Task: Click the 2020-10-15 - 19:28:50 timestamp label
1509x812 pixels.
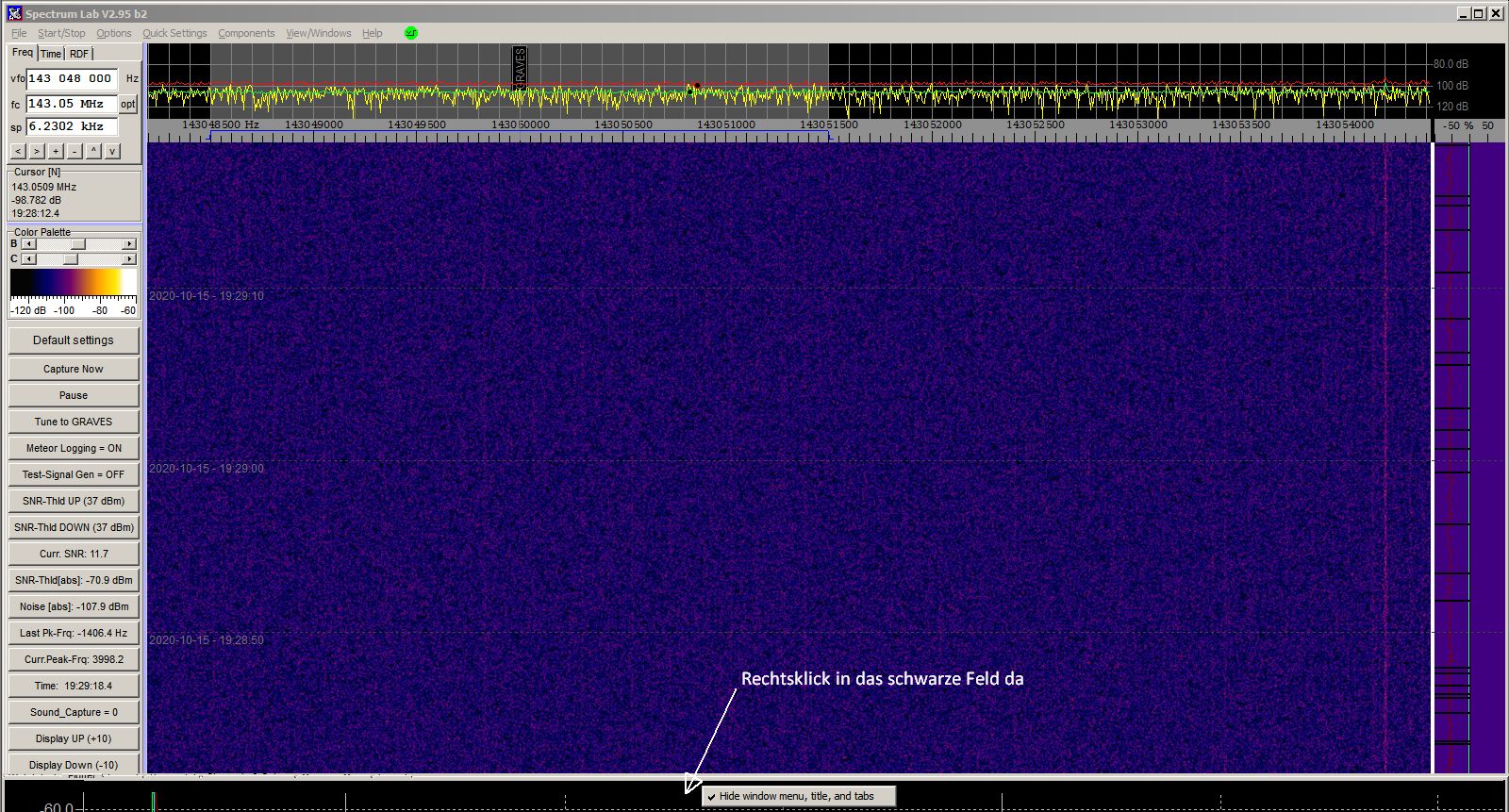Action: [207, 640]
